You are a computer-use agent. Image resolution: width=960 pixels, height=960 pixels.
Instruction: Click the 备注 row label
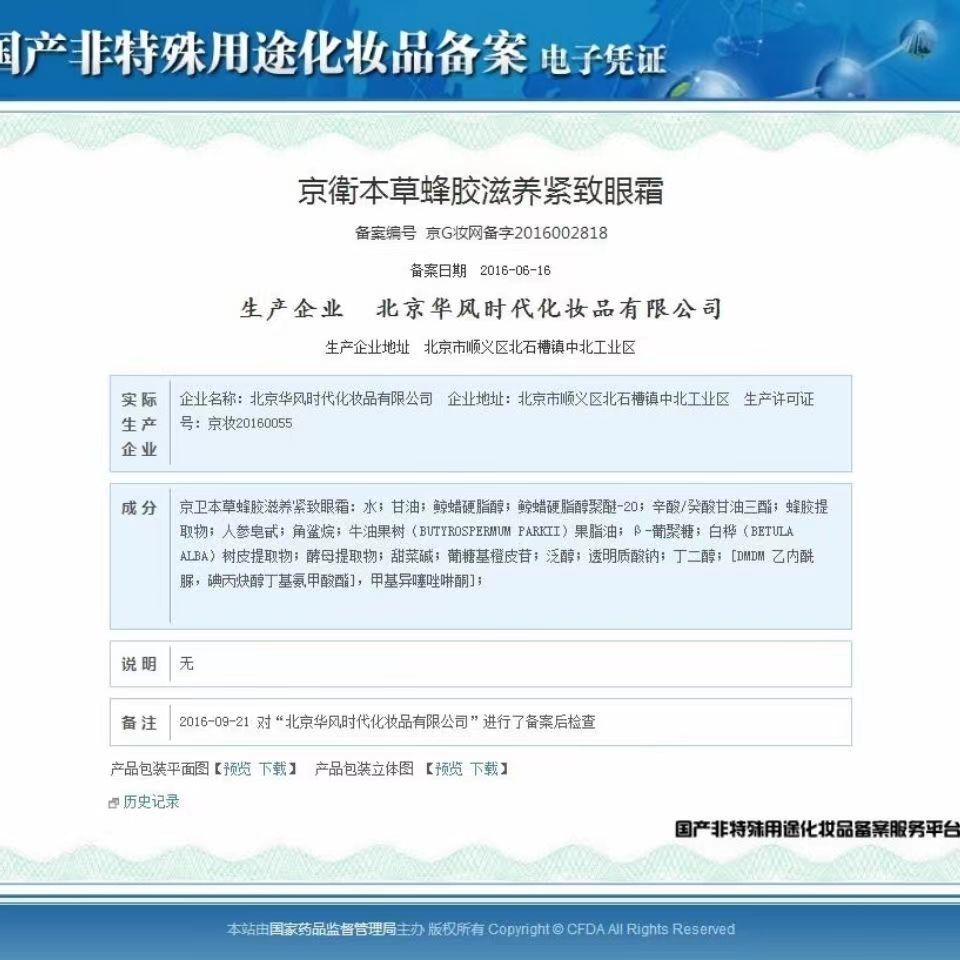coord(139,722)
